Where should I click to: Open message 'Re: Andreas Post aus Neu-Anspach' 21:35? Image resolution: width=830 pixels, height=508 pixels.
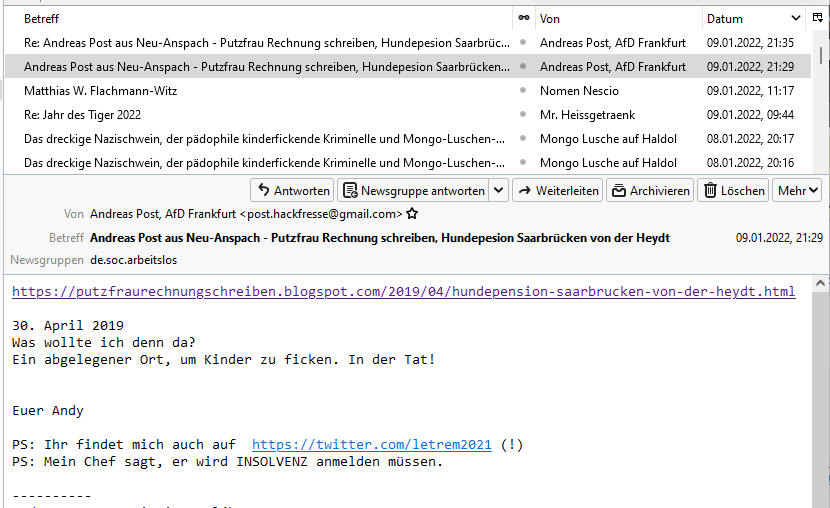pyautogui.click(x=267, y=43)
